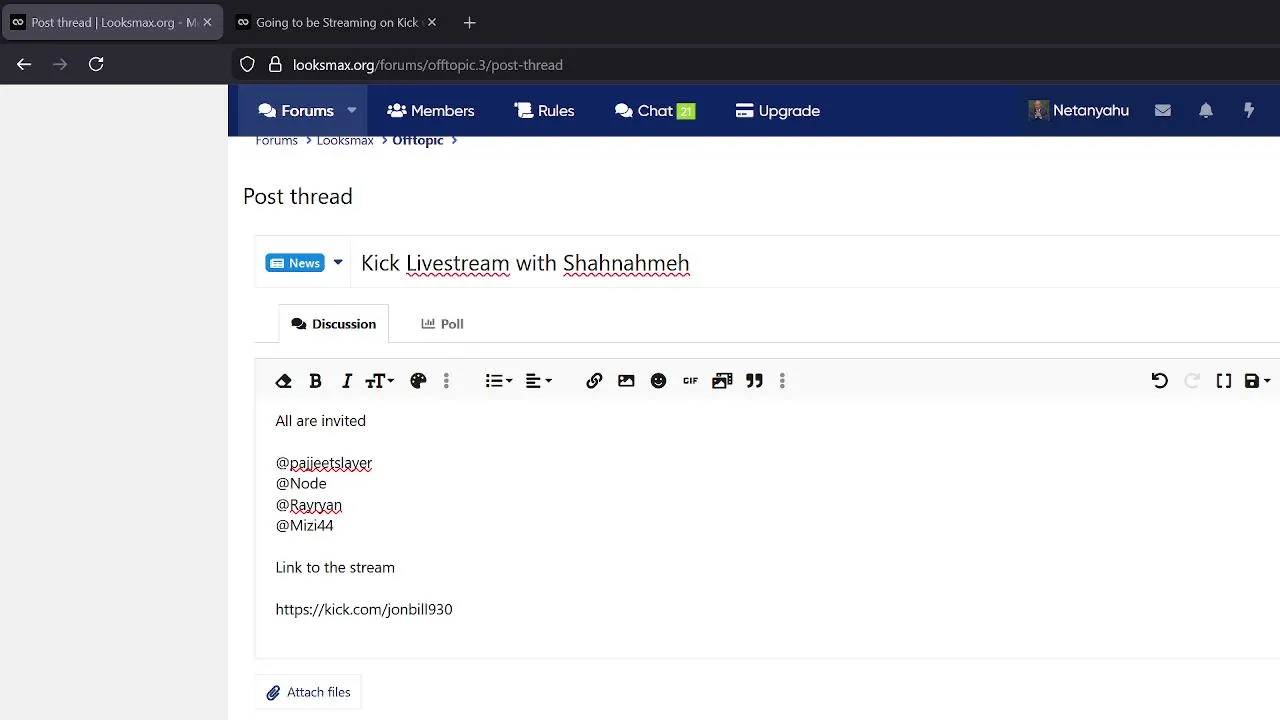Open Chat with 21 badge
Screen dimensions: 1280x720
655,111
